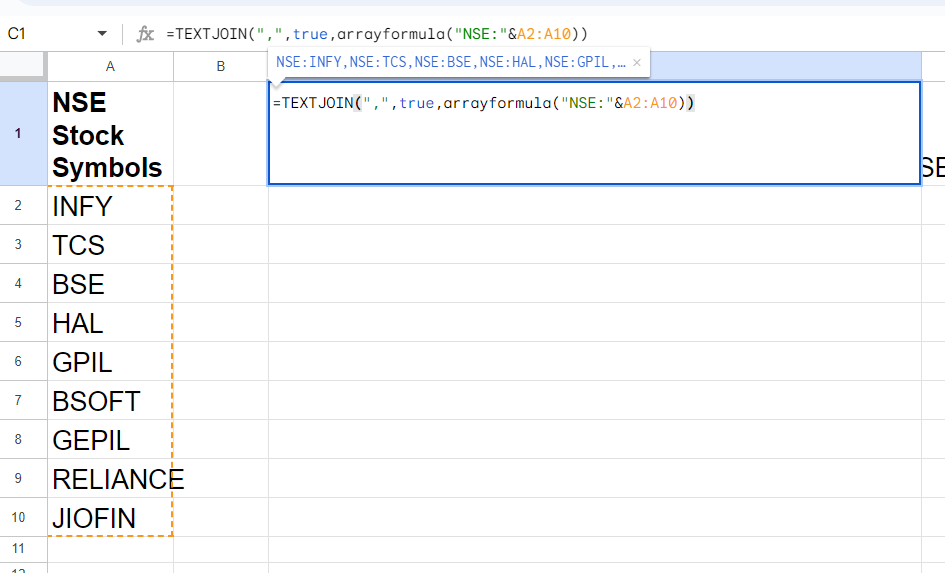945x573 pixels.
Task: Click the BSE cell
Action: point(110,283)
